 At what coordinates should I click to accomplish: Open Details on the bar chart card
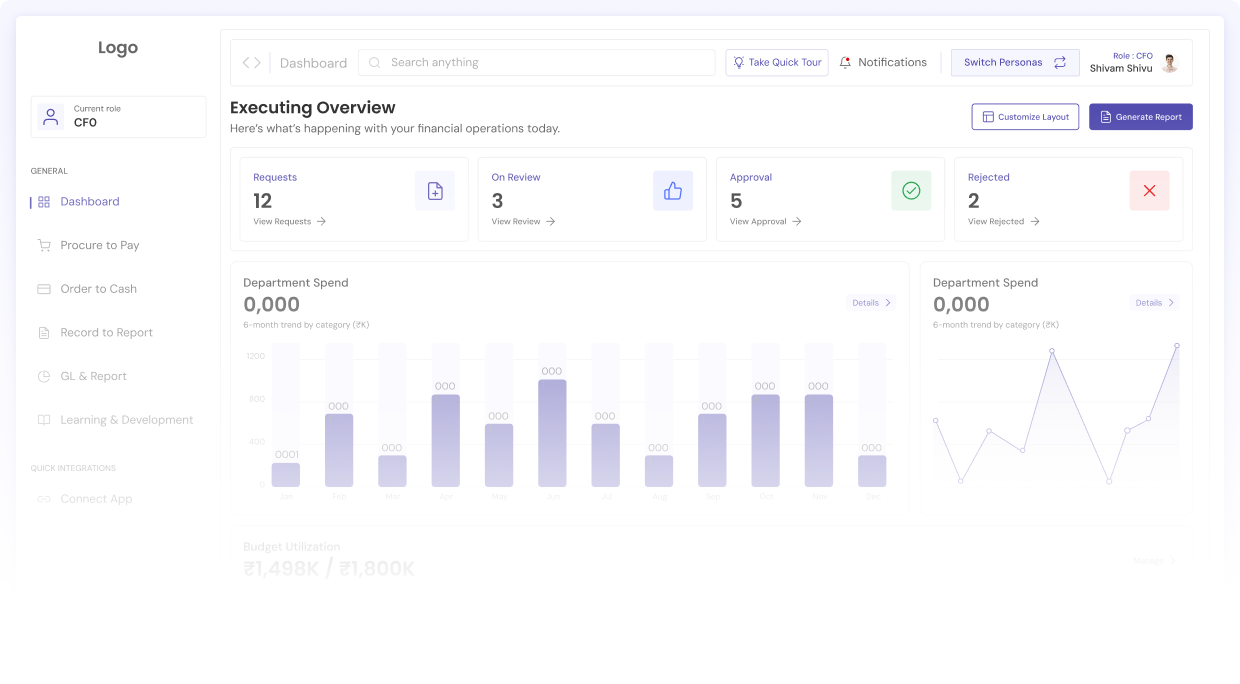coord(871,302)
